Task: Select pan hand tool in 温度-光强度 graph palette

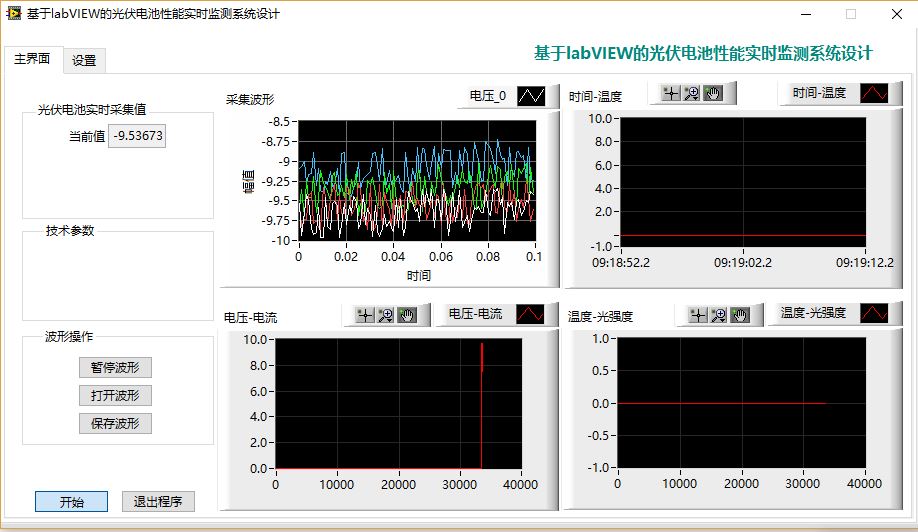Action: (x=740, y=315)
